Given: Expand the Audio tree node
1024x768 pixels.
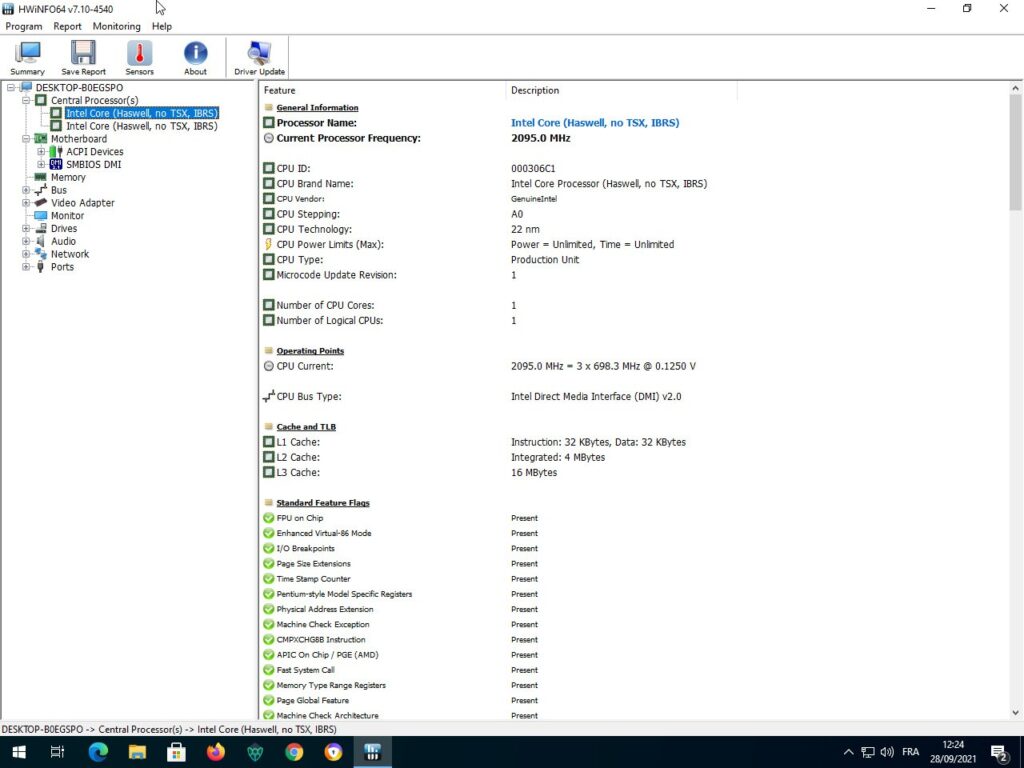Looking at the screenshot, I should coord(25,242).
